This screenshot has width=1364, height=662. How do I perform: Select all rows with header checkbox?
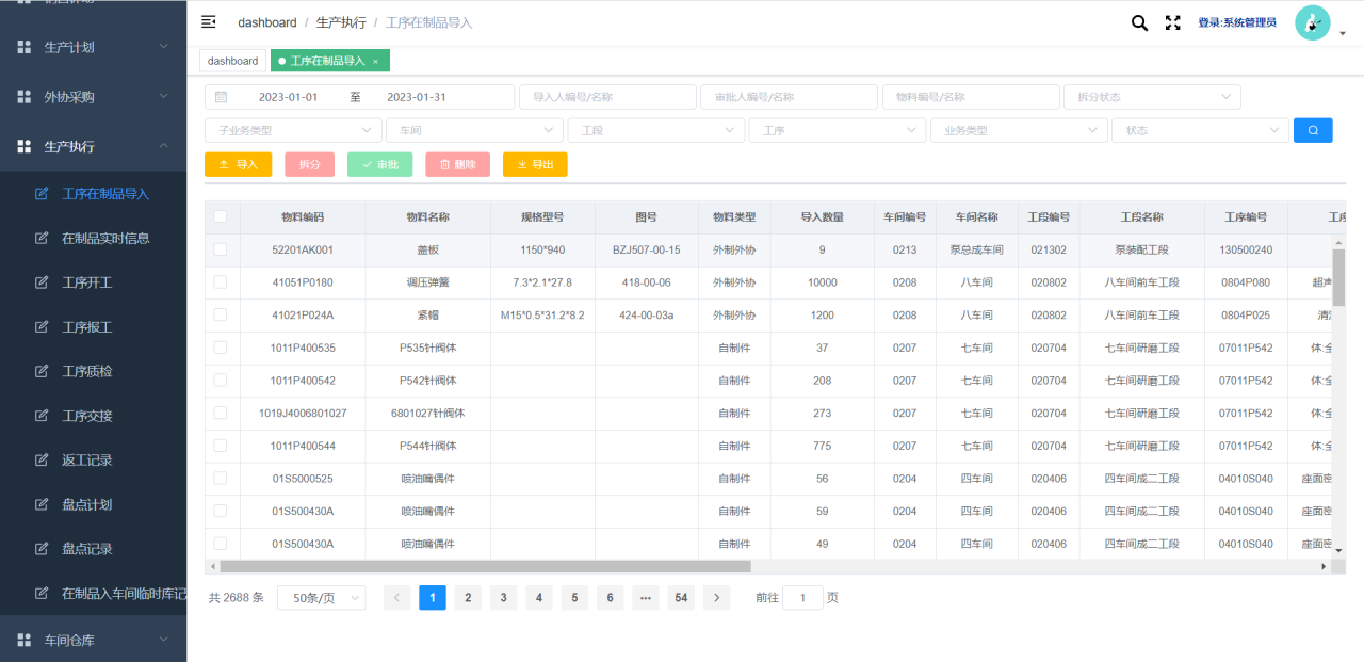tap(220, 217)
